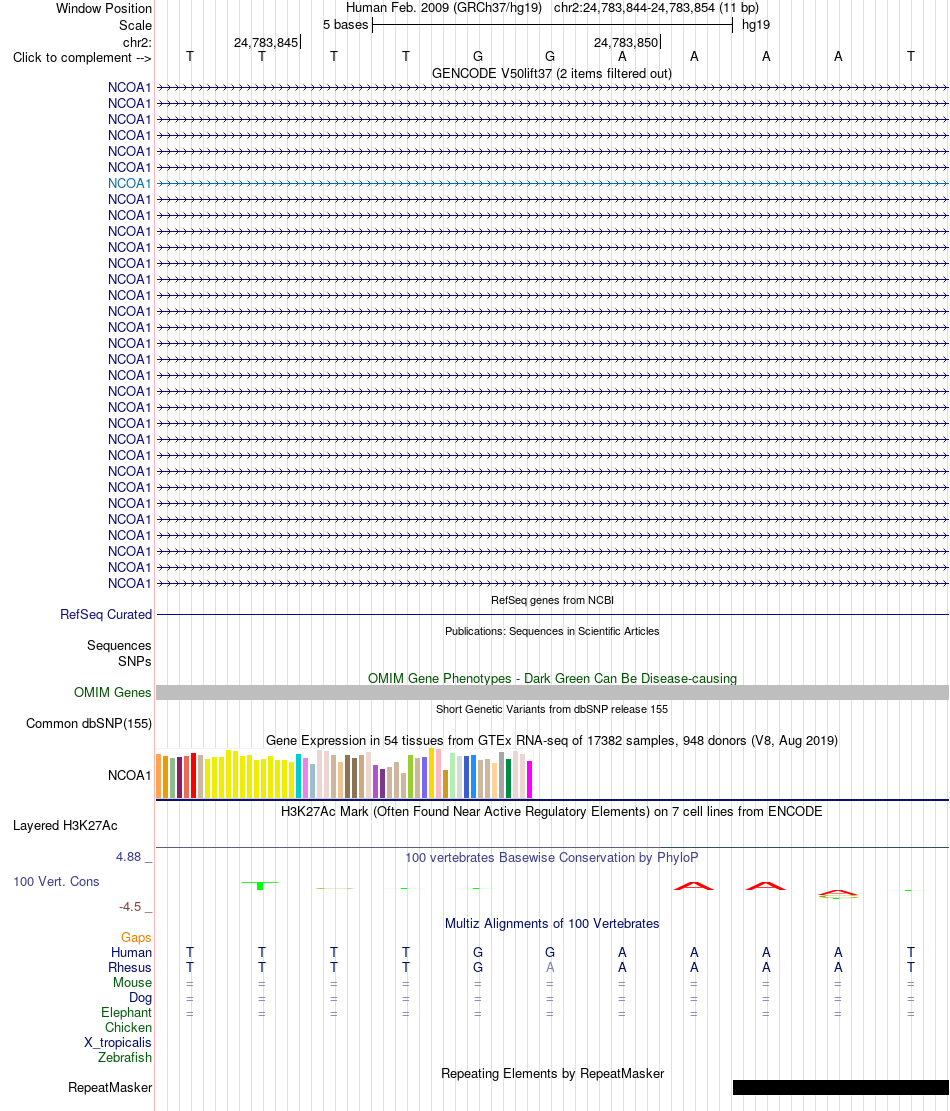Click the '100 Vert. Cons' track label
This screenshot has width=950, height=1111.
pyautogui.click(x=56, y=881)
